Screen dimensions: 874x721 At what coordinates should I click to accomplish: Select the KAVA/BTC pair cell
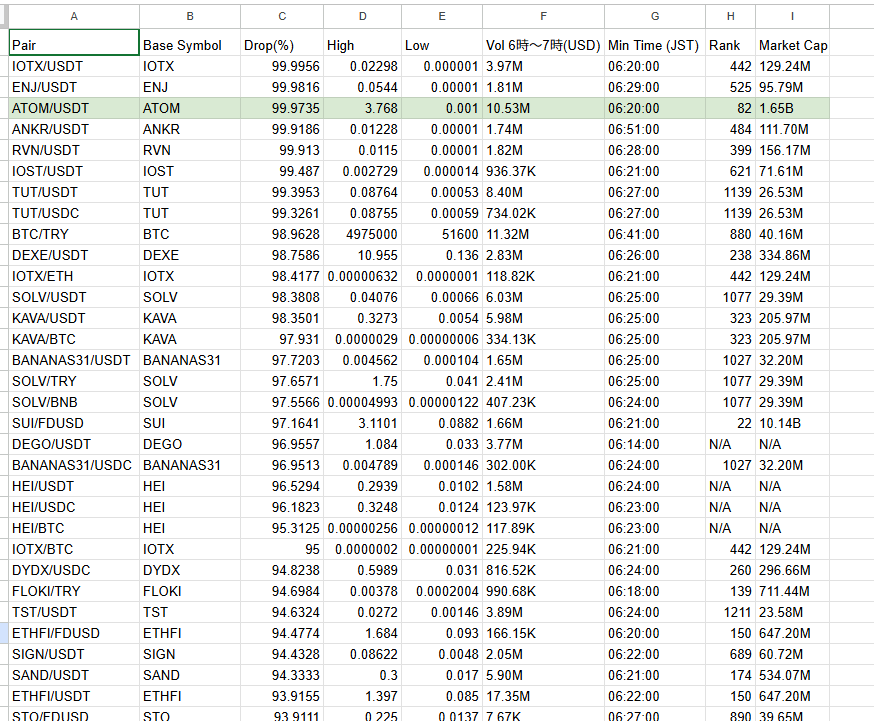(x=74, y=339)
